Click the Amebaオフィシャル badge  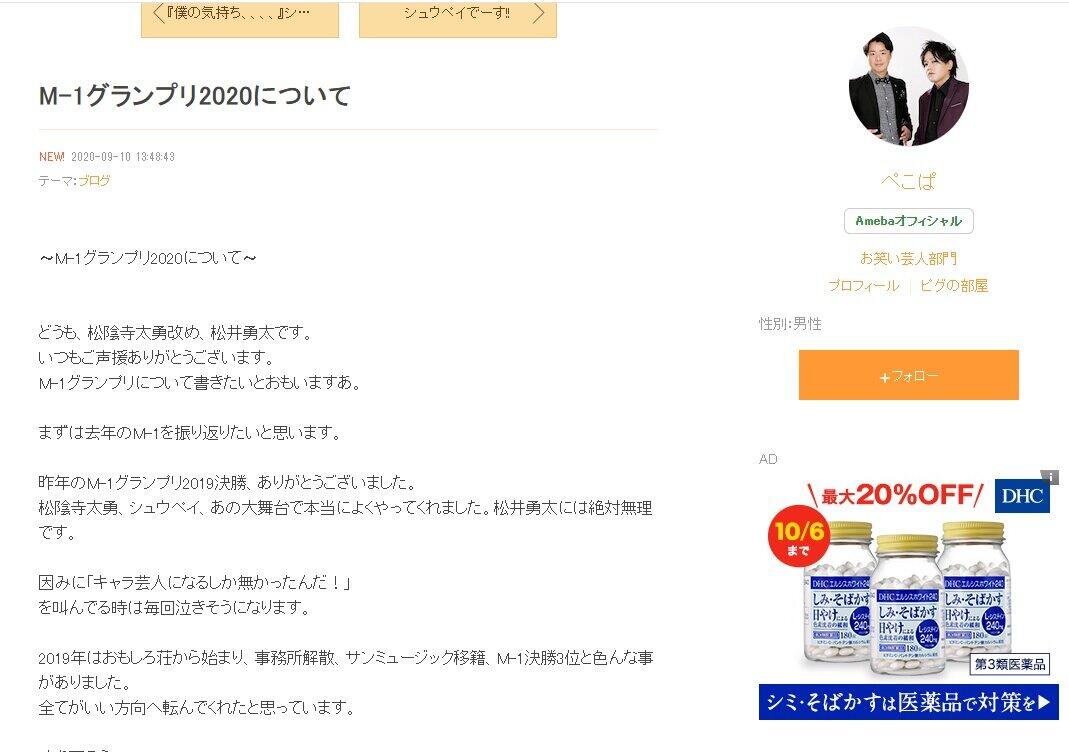(x=909, y=221)
